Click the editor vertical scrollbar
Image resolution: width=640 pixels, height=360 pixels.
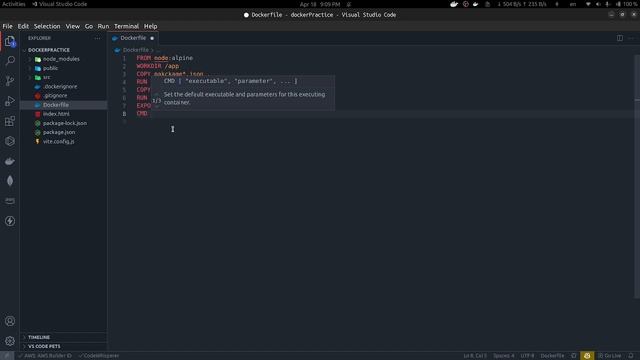637,176
